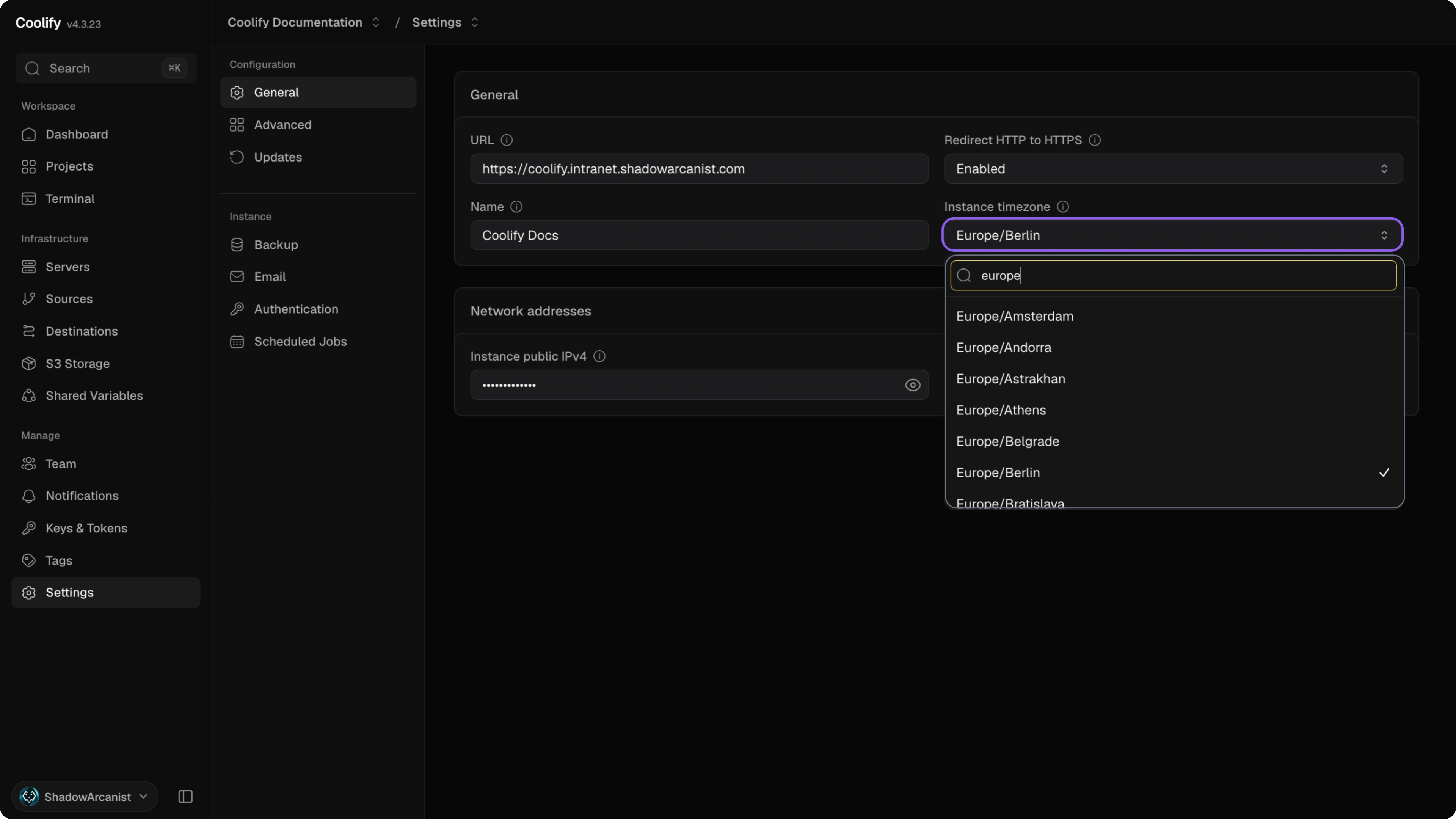The height and width of the screenshot is (819, 1456).
Task: Open the Advanced configuration page
Action: [318, 125]
